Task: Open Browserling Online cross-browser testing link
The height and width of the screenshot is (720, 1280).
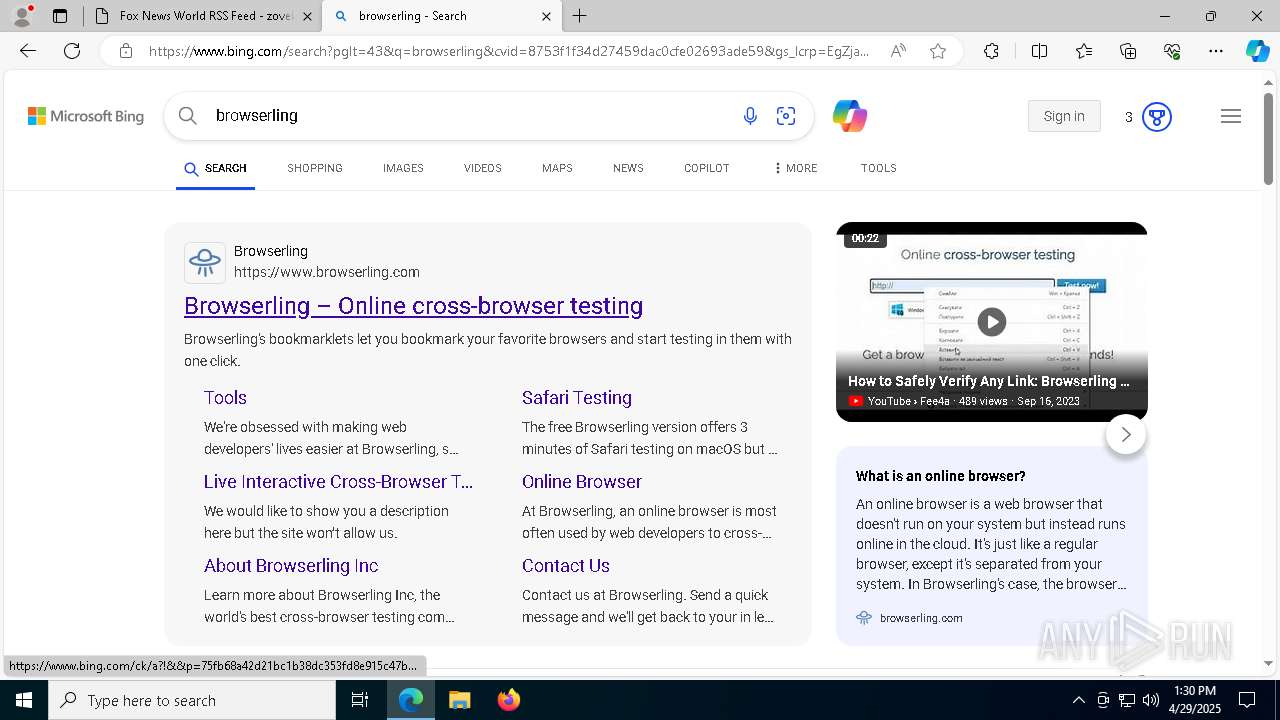Action: click(413, 306)
